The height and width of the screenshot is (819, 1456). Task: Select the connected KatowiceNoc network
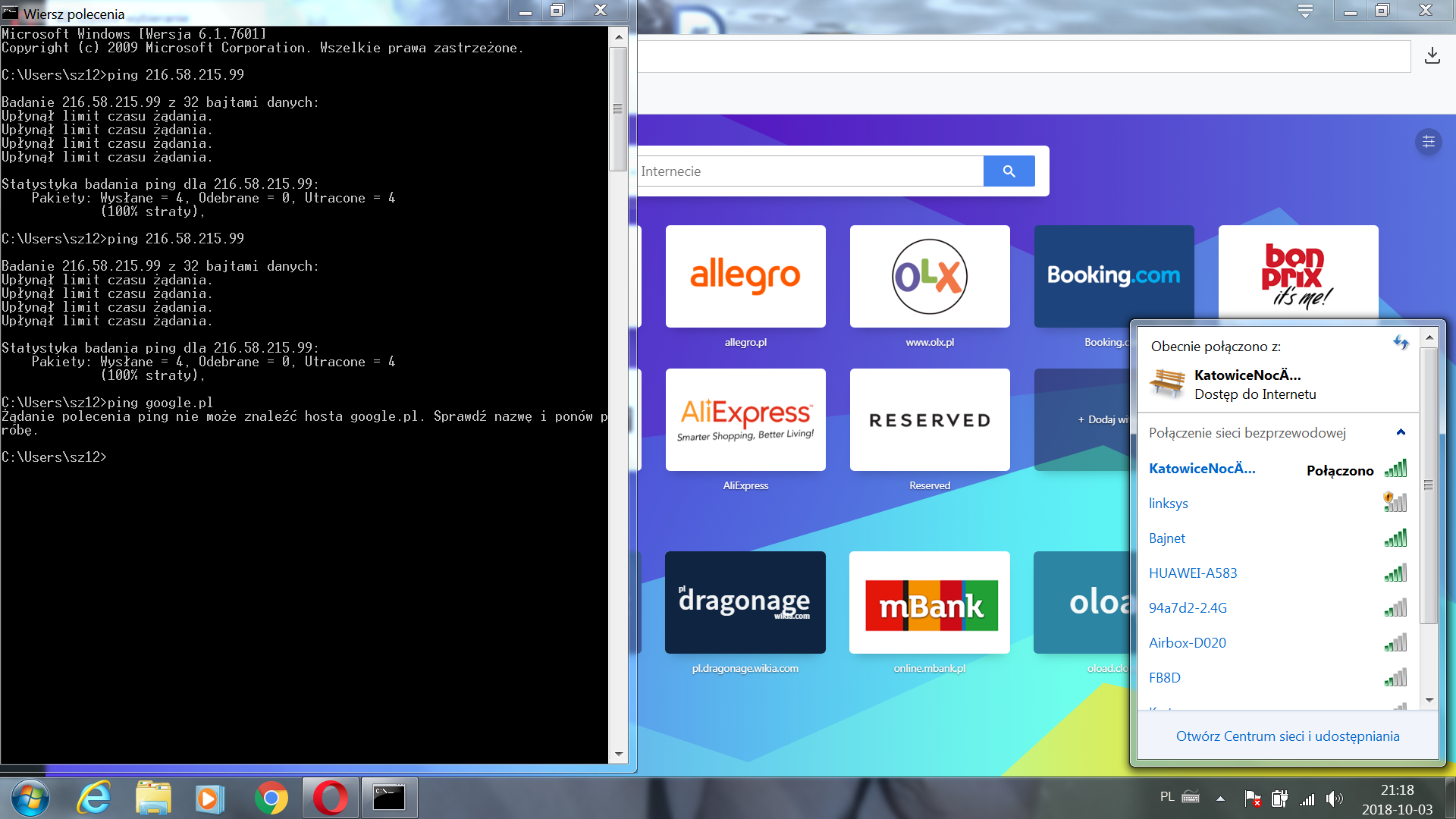click(1278, 469)
